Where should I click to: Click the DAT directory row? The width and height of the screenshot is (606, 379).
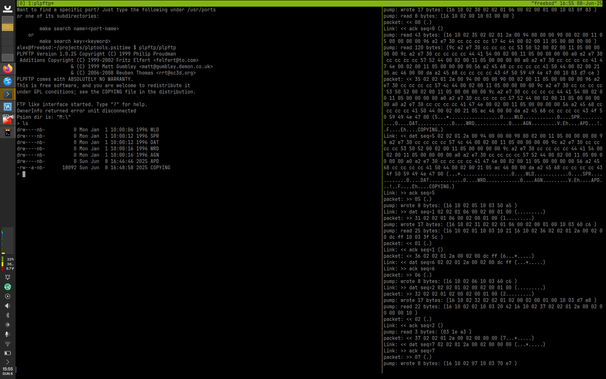pos(88,142)
